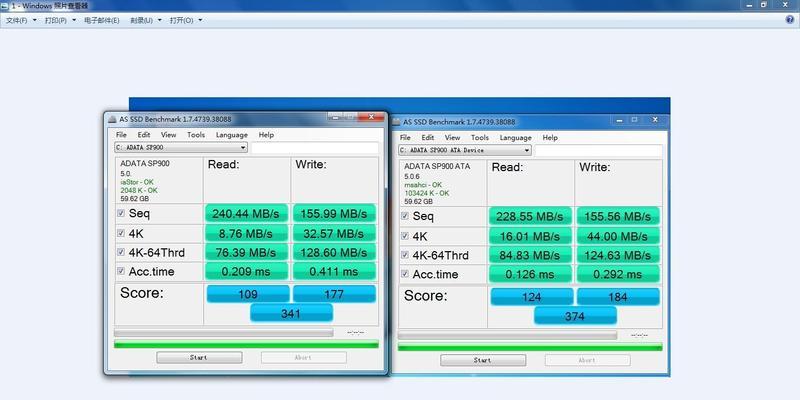This screenshot has width=800, height=400.
Task: Click the 电子邮件(E) toolbar item
Action: [102, 20]
